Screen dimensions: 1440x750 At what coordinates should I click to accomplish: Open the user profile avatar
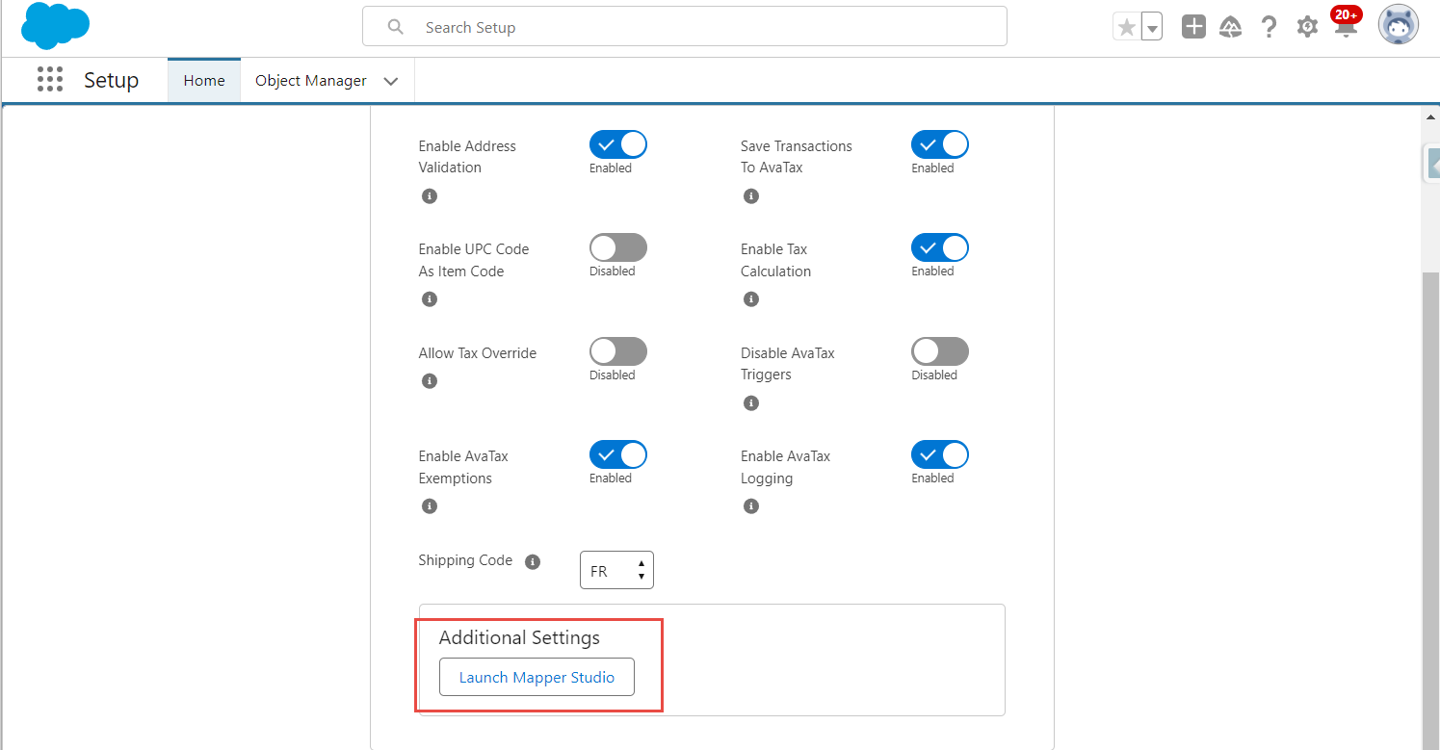pos(1398,26)
